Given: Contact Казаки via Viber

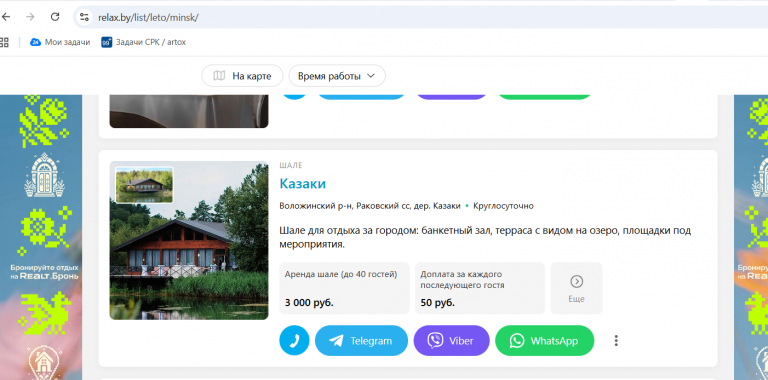Looking at the screenshot, I should pyautogui.click(x=452, y=340).
